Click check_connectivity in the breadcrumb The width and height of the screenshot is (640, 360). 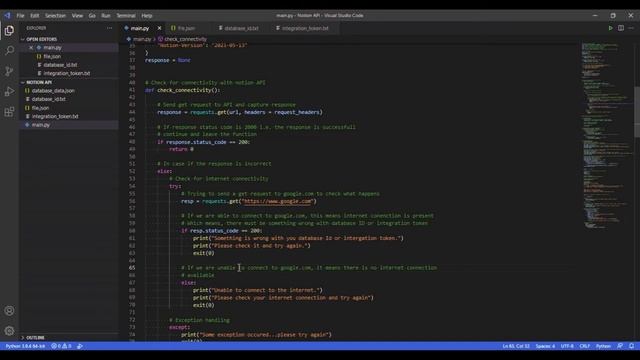(x=185, y=39)
